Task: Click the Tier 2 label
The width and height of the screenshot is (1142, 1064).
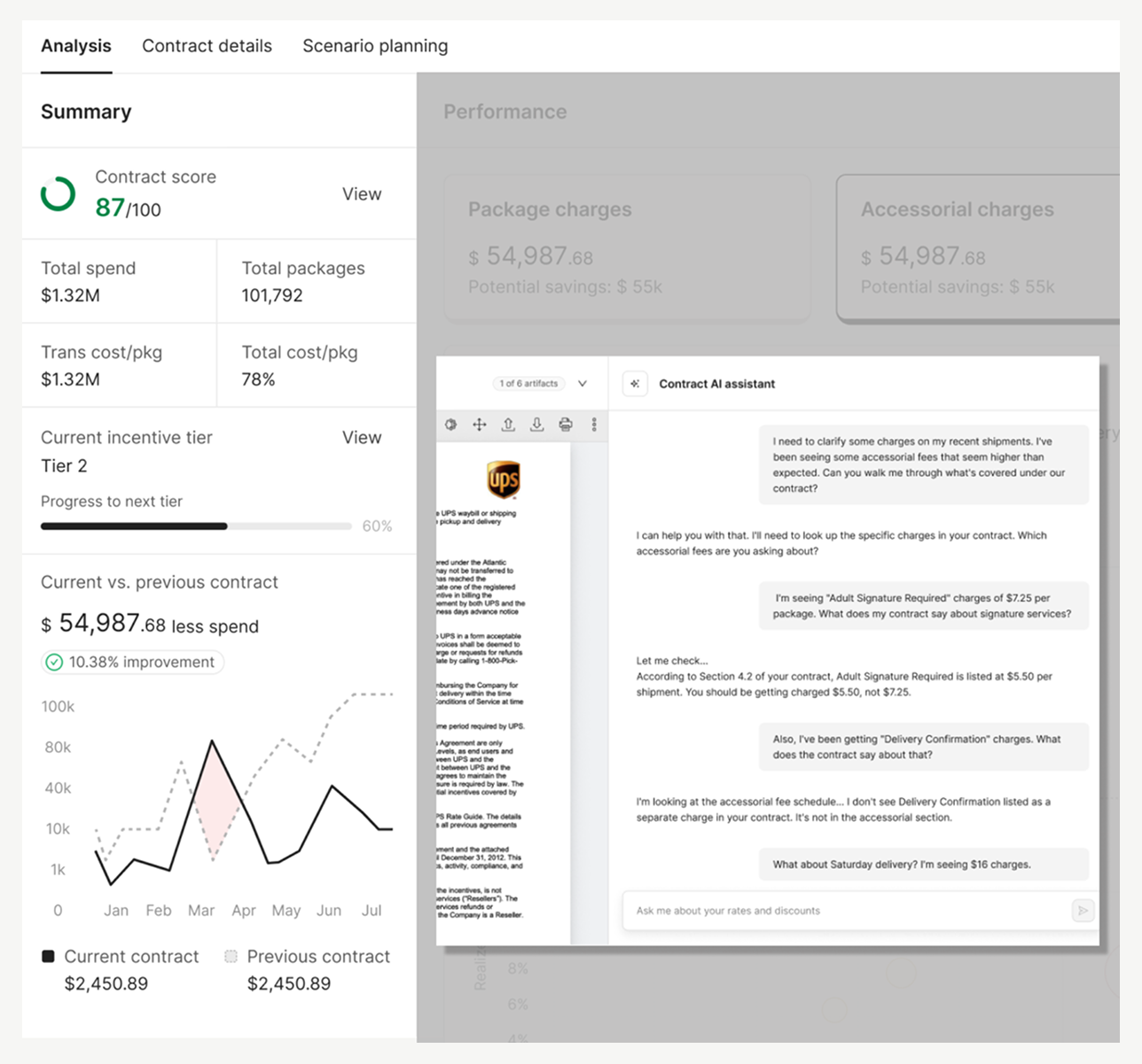Action: pyautogui.click(x=64, y=465)
